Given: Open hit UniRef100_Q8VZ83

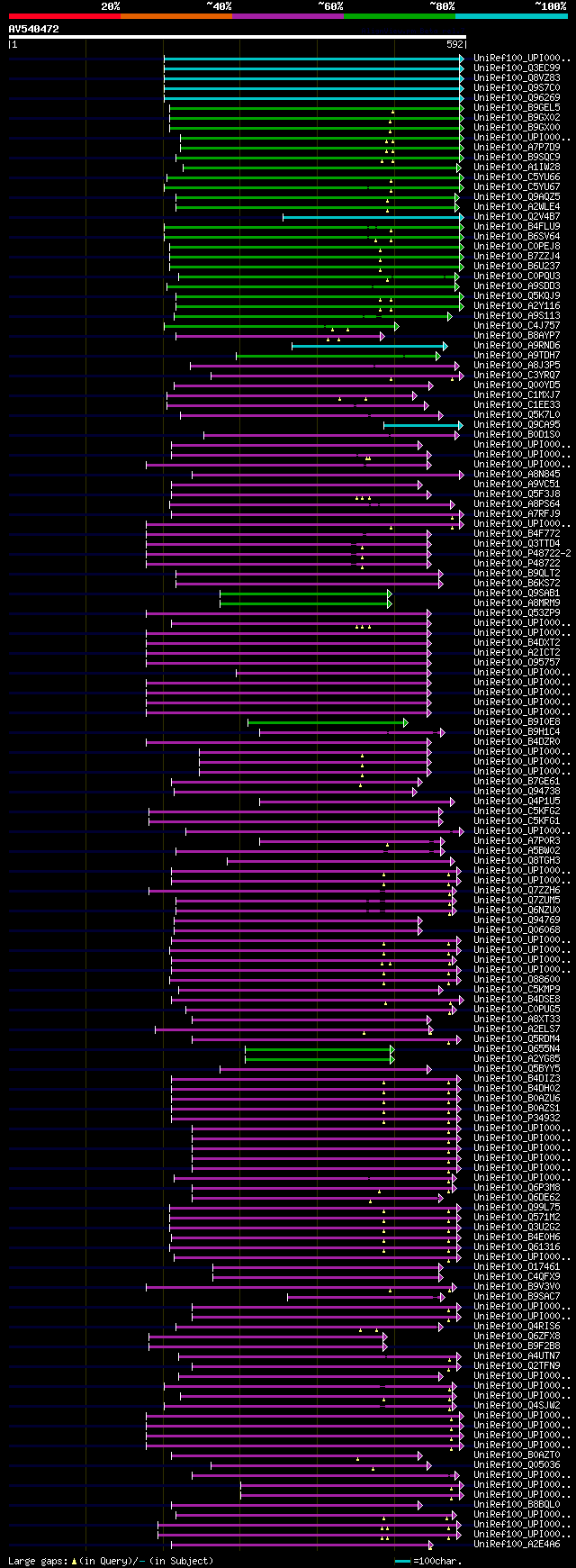Looking at the screenshot, I should pyautogui.click(x=517, y=77).
